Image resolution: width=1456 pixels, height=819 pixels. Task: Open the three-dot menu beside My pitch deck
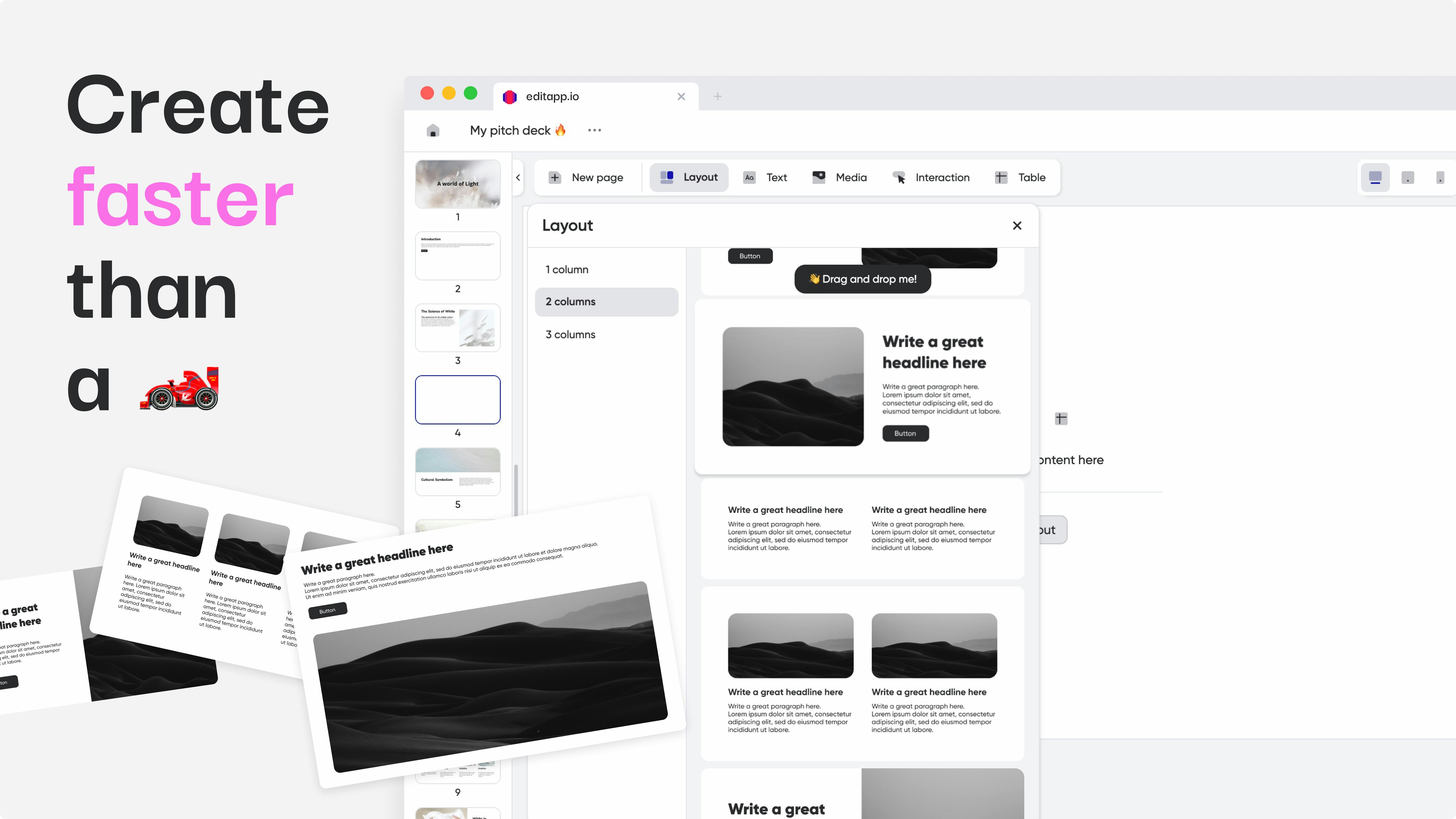click(x=595, y=131)
